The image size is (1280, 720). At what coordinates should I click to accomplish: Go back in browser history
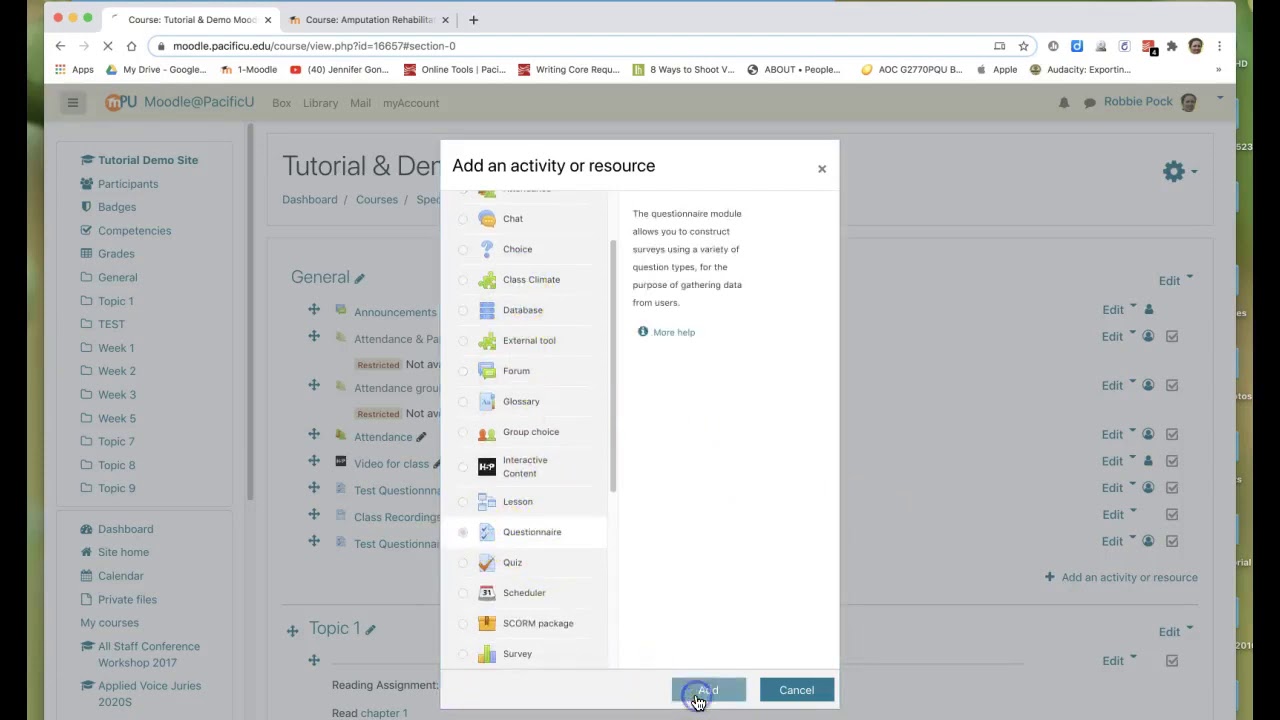[60, 46]
